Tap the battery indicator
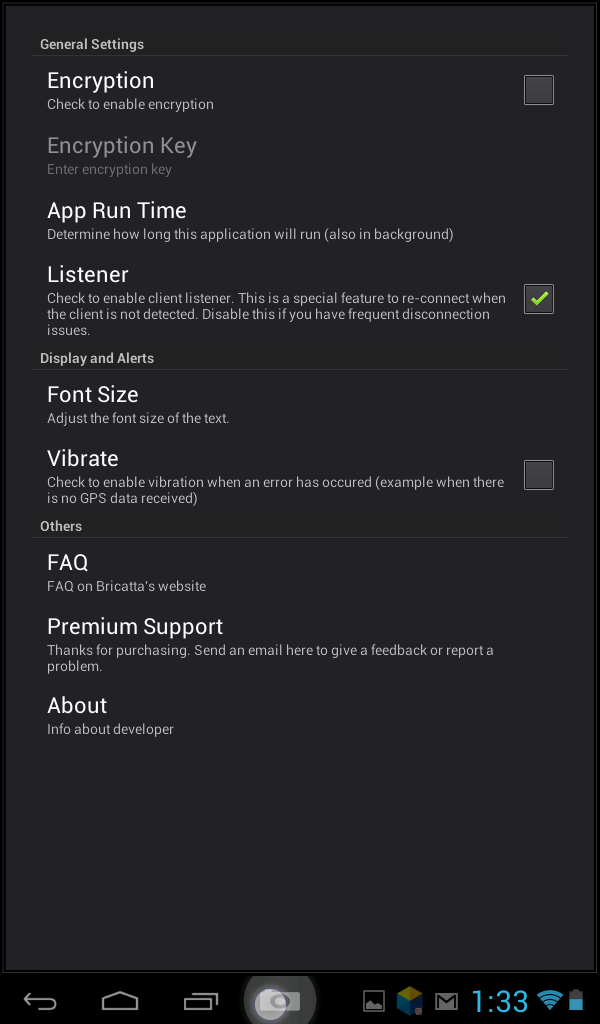Viewport: 600px width, 1024px height. point(577,1000)
